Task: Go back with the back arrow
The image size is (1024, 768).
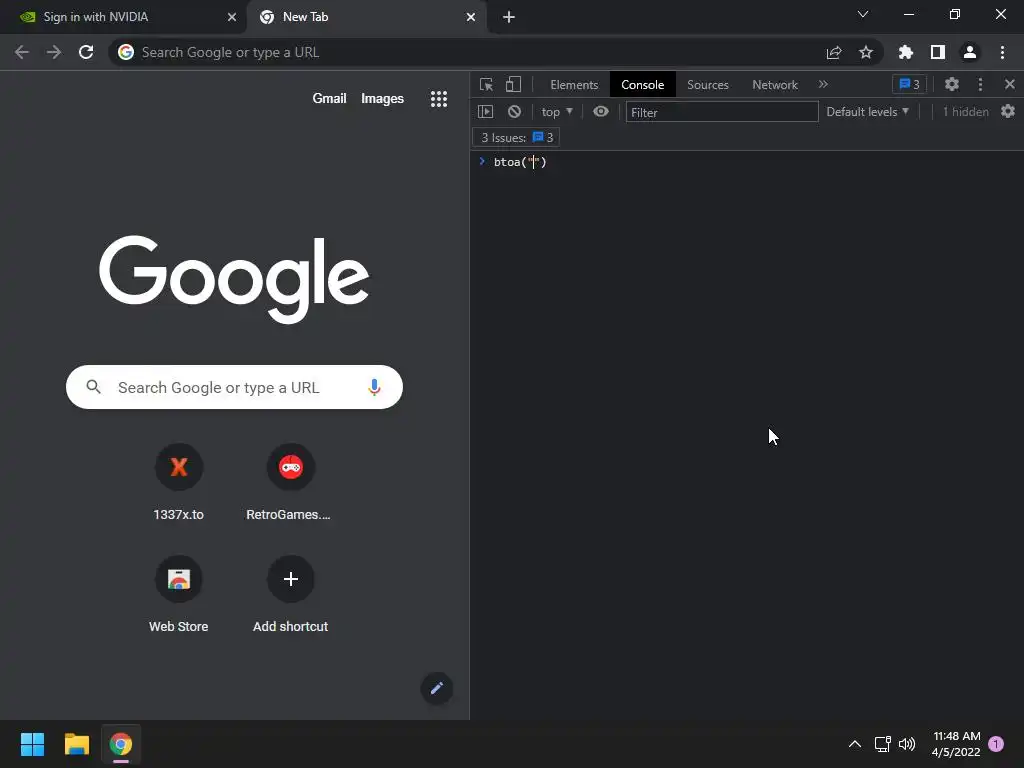Action: pos(22,52)
